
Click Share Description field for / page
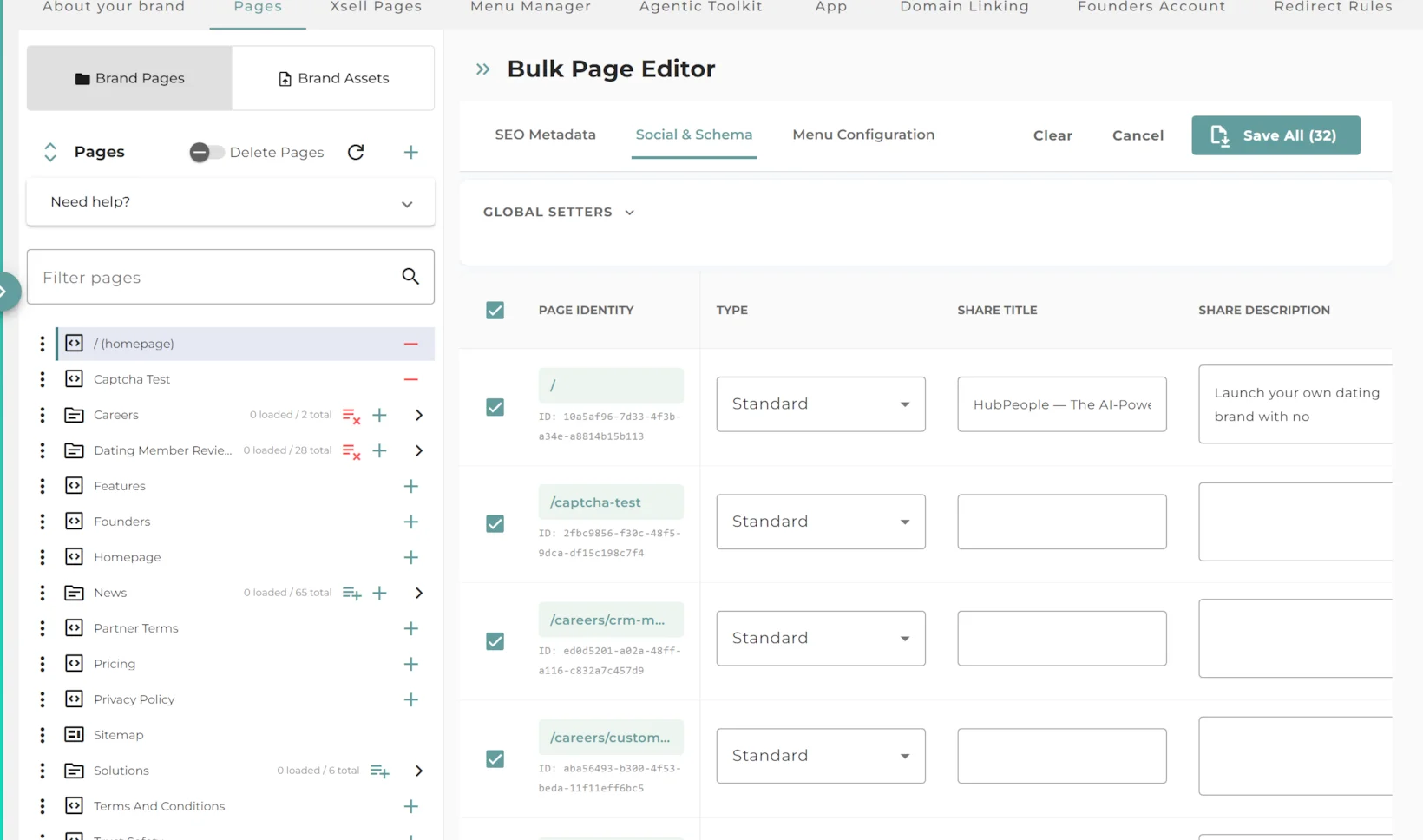pyautogui.click(x=1295, y=404)
